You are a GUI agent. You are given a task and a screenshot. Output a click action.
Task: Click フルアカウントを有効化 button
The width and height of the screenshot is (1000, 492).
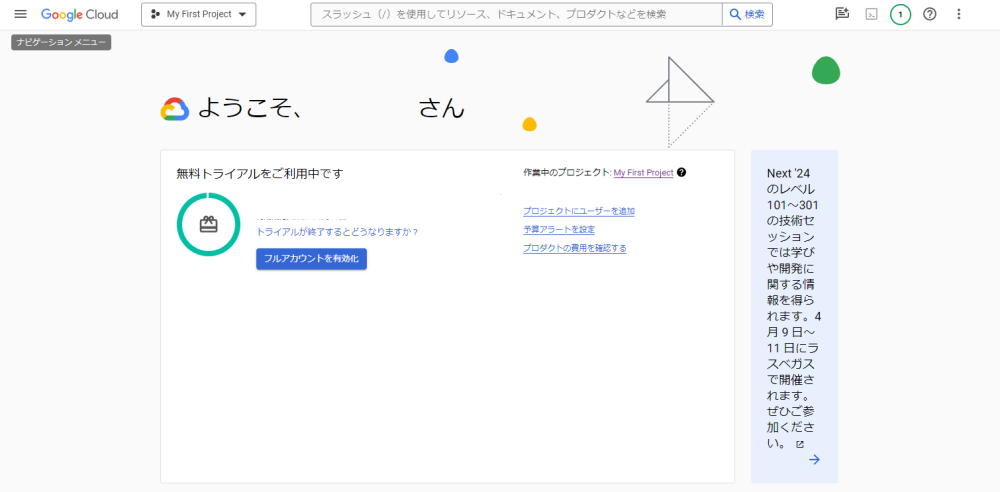[311, 258]
